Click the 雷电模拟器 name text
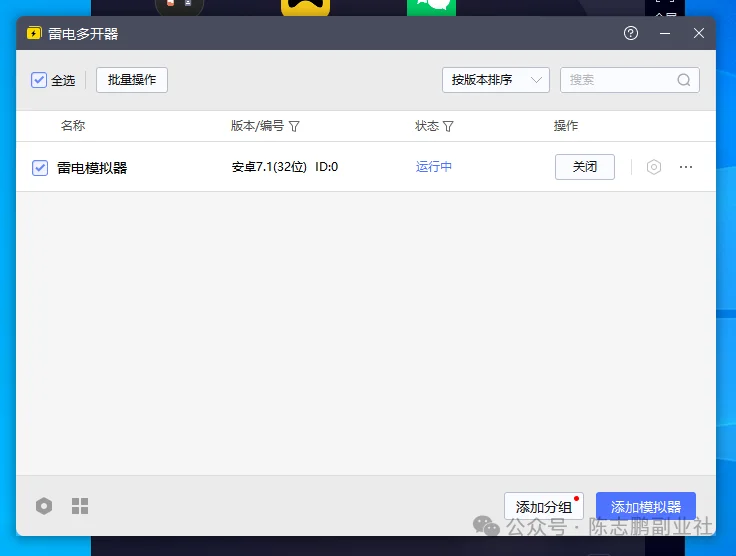 pos(92,168)
